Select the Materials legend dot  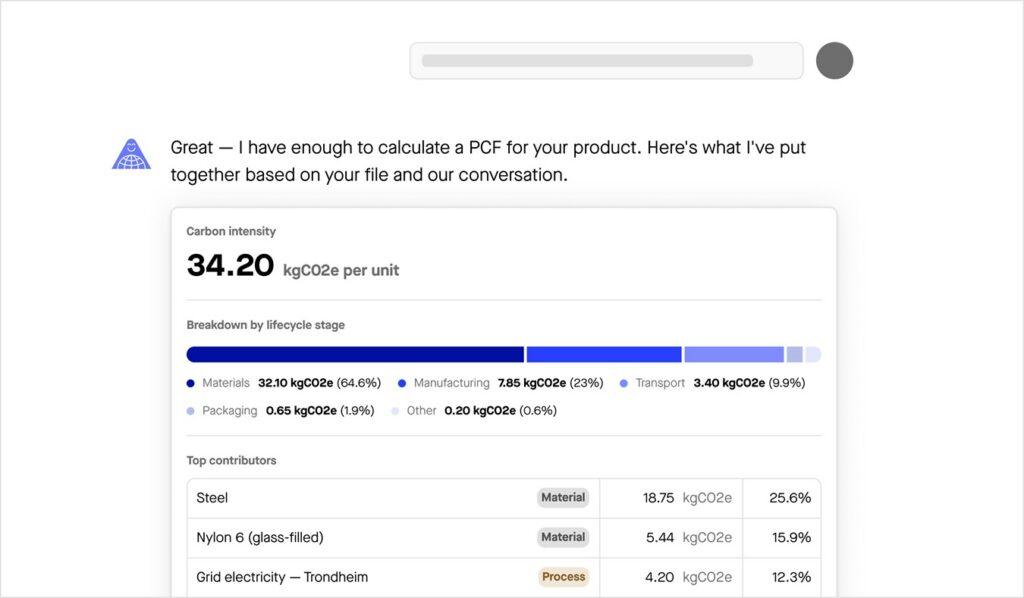191,384
